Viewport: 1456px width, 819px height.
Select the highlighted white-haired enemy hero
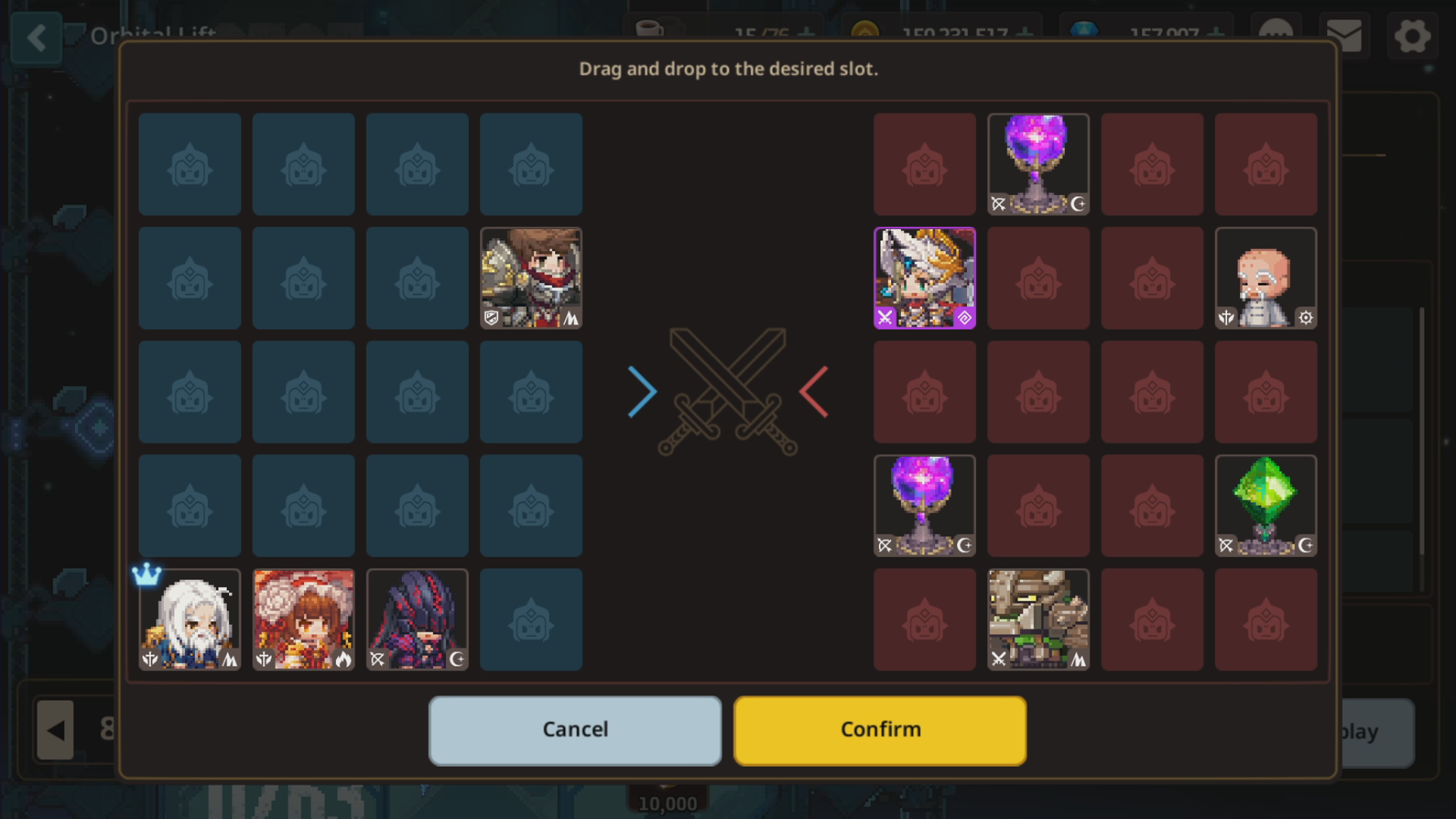point(924,278)
